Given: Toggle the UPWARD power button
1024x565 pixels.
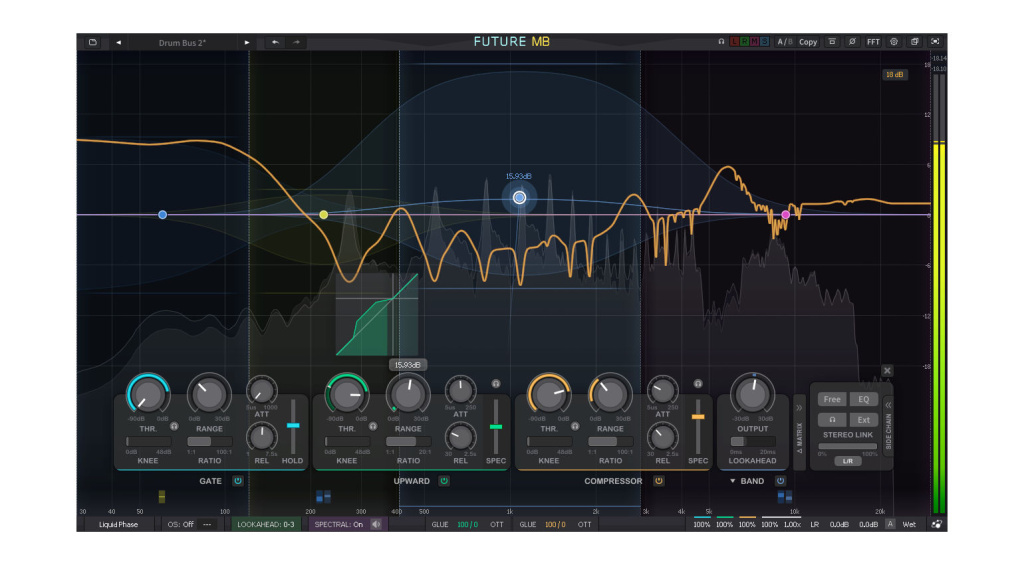Looking at the screenshot, I should pos(444,481).
